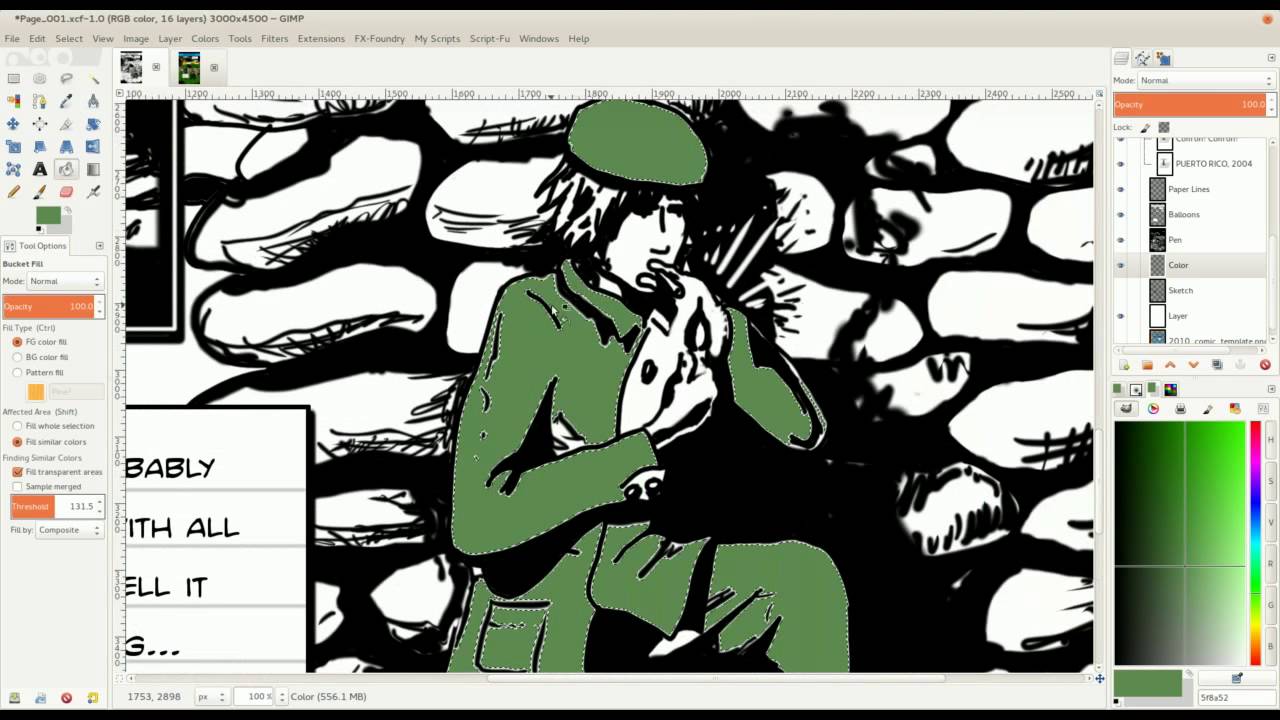Click the navigate image icon at canvas corner
This screenshot has width=1280, height=720.
pos(1100,679)
